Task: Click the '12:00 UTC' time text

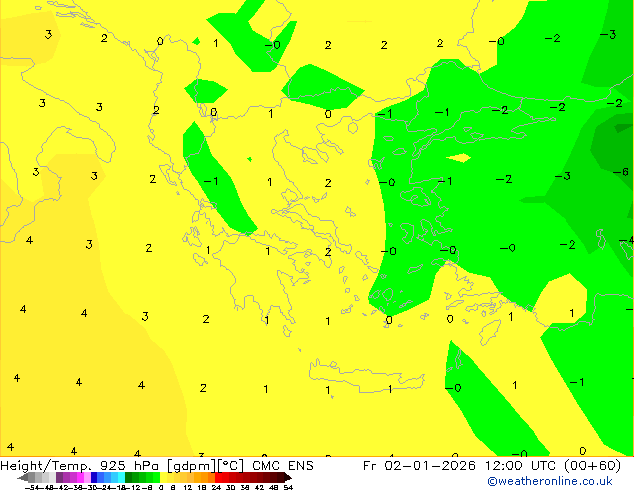Action: click(521, 466)
